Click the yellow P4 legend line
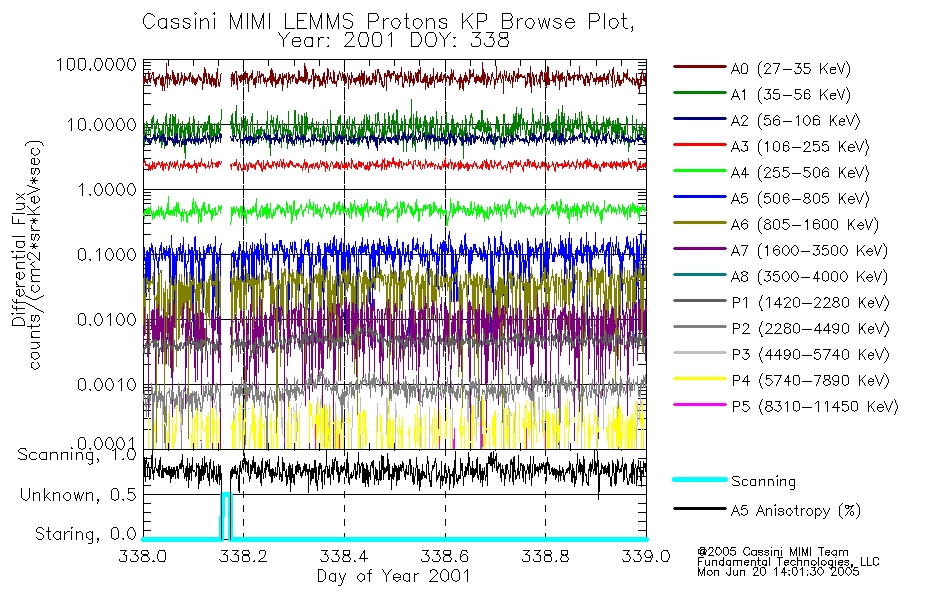Viewport: 950px width, 600px height. [x=699, y=378]
